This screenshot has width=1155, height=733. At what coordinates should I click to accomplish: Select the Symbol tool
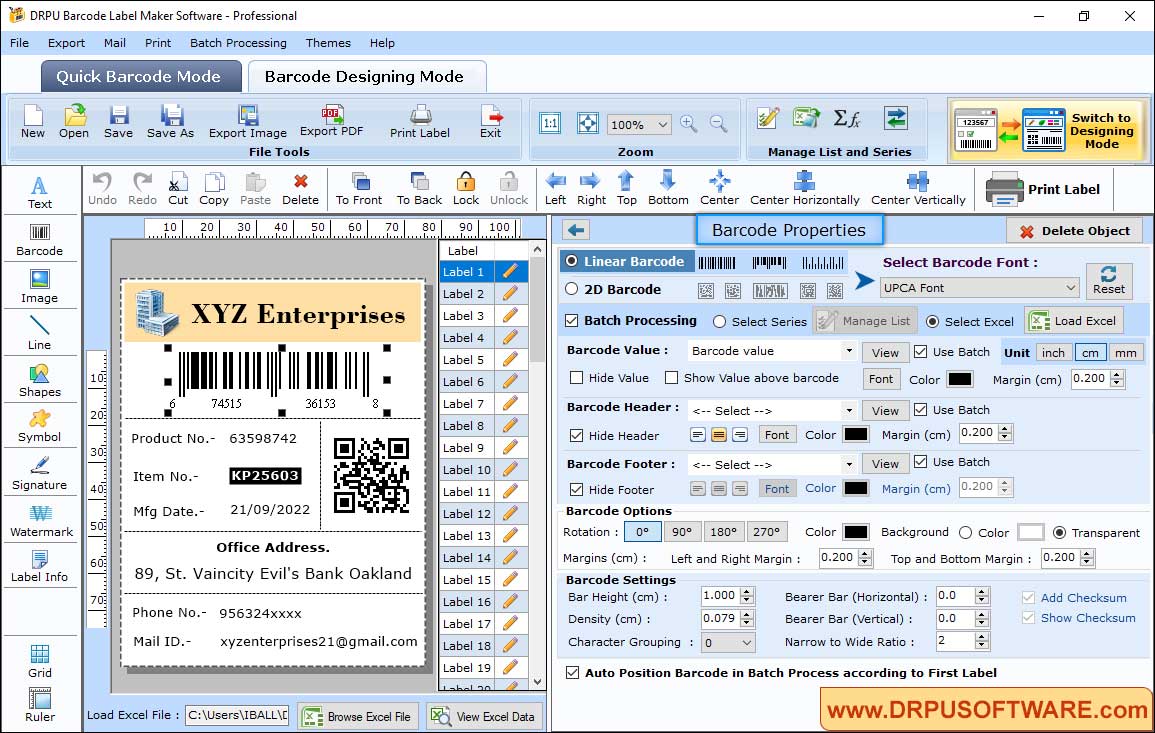[40, 426]
